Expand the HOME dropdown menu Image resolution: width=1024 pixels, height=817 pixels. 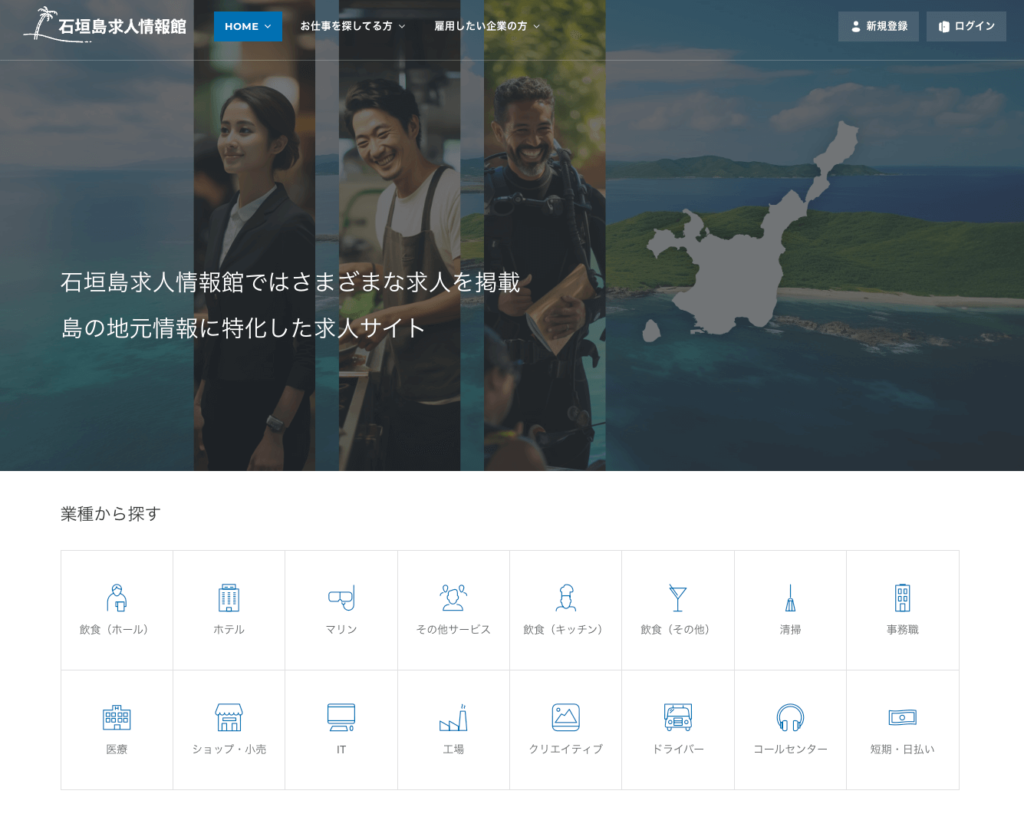(247, 26)
